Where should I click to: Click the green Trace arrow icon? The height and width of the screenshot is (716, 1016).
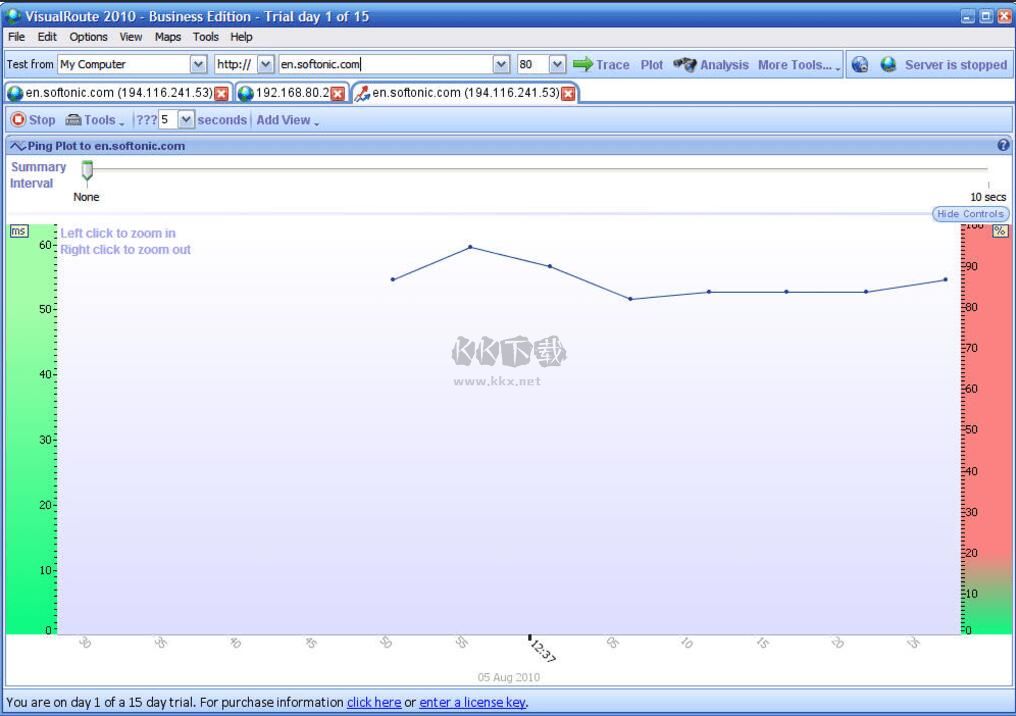(583, 65)
